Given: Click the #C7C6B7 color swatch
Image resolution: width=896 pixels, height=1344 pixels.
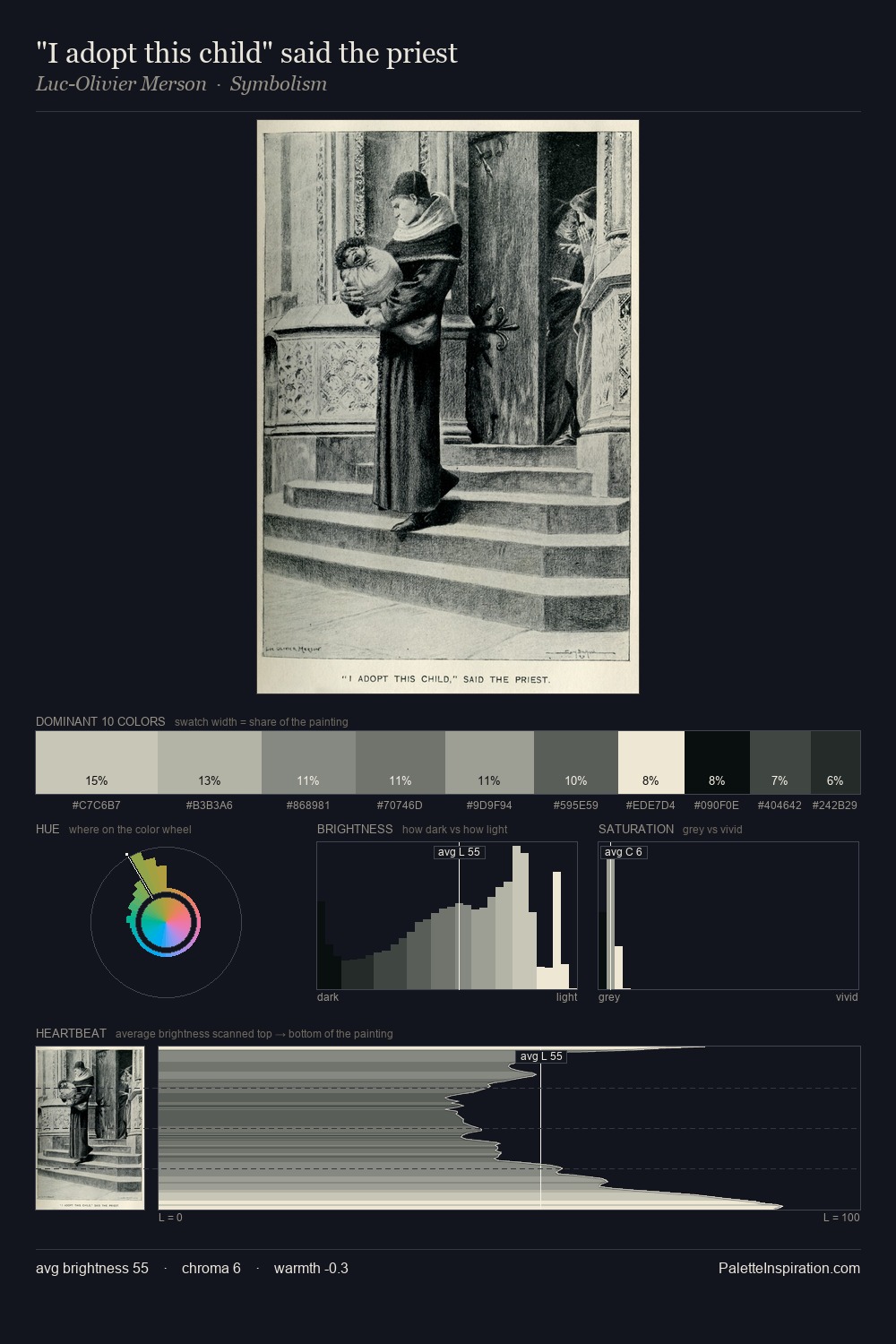Looking at the screenshot, I should click(x=97, y=762).
